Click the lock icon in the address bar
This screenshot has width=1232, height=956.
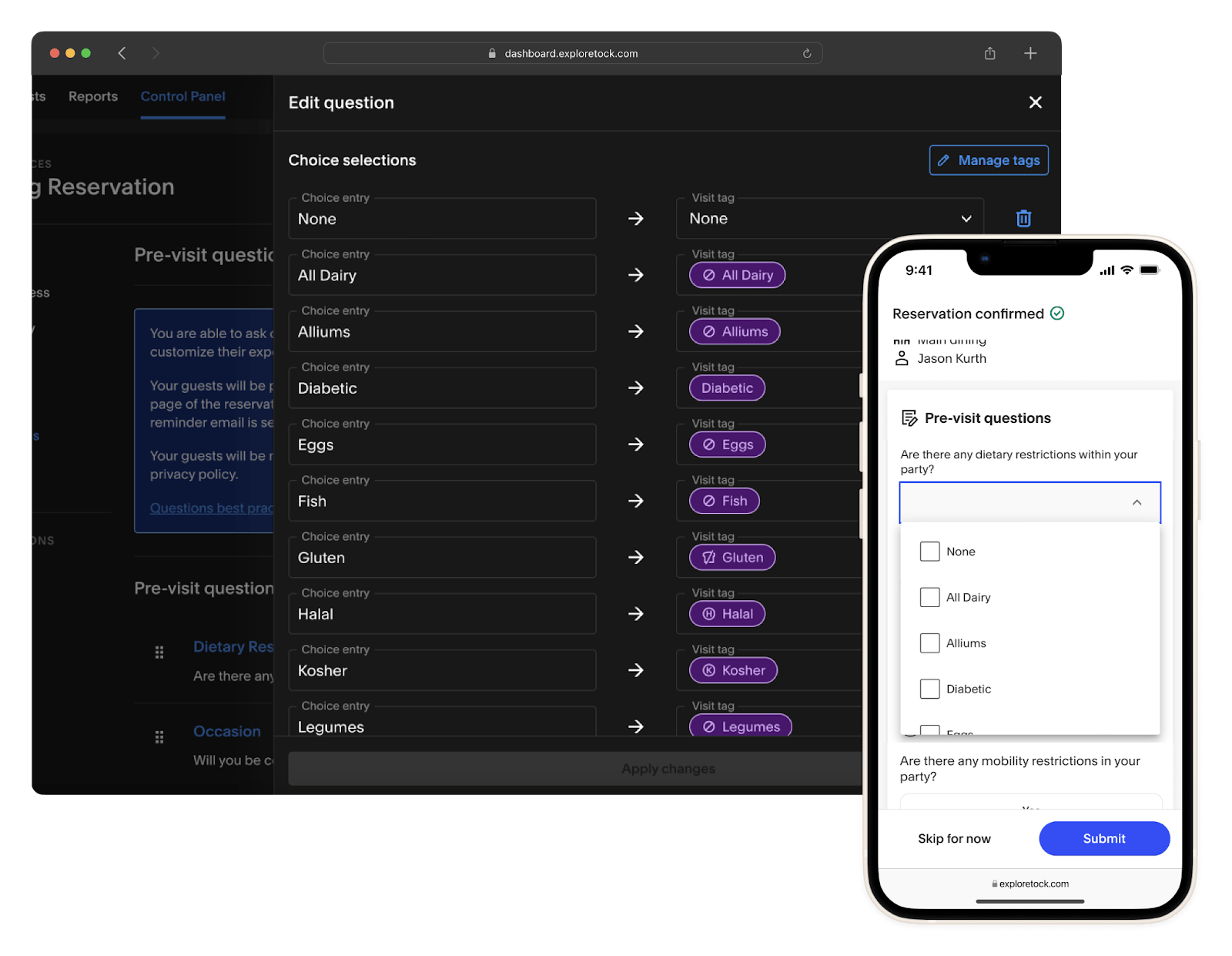[491, 53]
